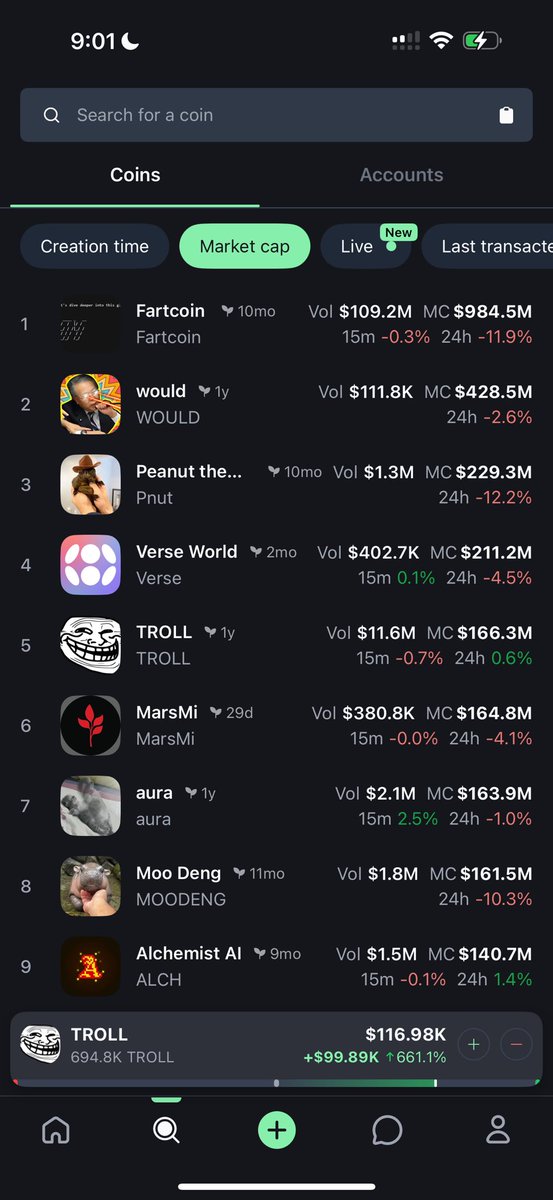Image resolution: width=553 pixels, height=1200 pixels.
Task: Switch to the Coins tab
Action: 135,175
